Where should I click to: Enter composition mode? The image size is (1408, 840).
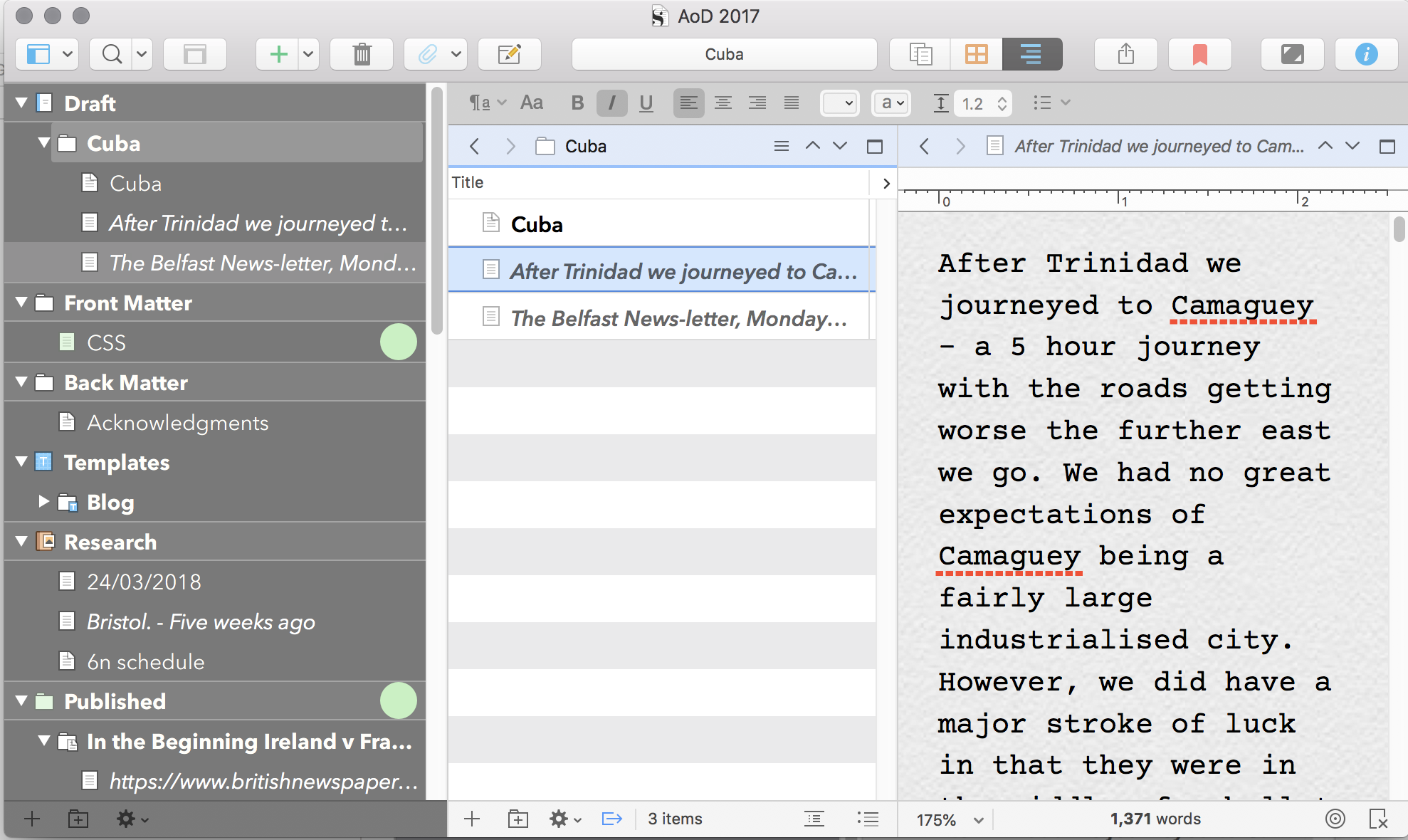[1292, 54]
